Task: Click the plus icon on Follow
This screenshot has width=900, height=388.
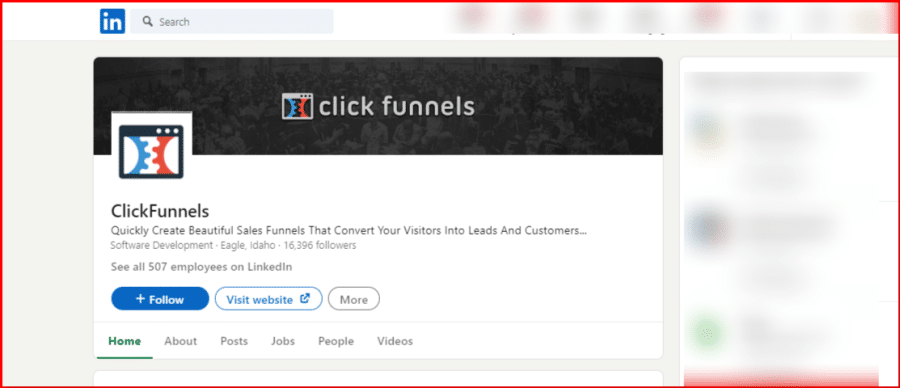Action: click(140, 298)
